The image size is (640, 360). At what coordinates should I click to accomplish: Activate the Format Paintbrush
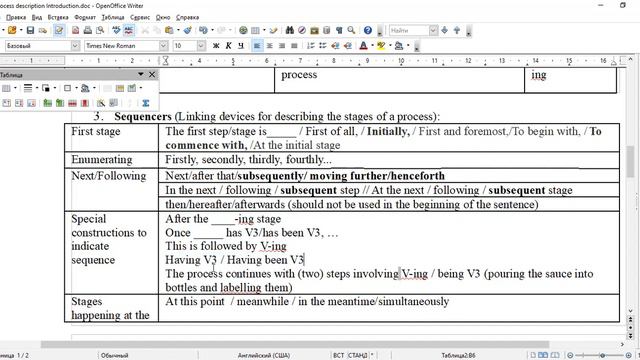(188, 30)
